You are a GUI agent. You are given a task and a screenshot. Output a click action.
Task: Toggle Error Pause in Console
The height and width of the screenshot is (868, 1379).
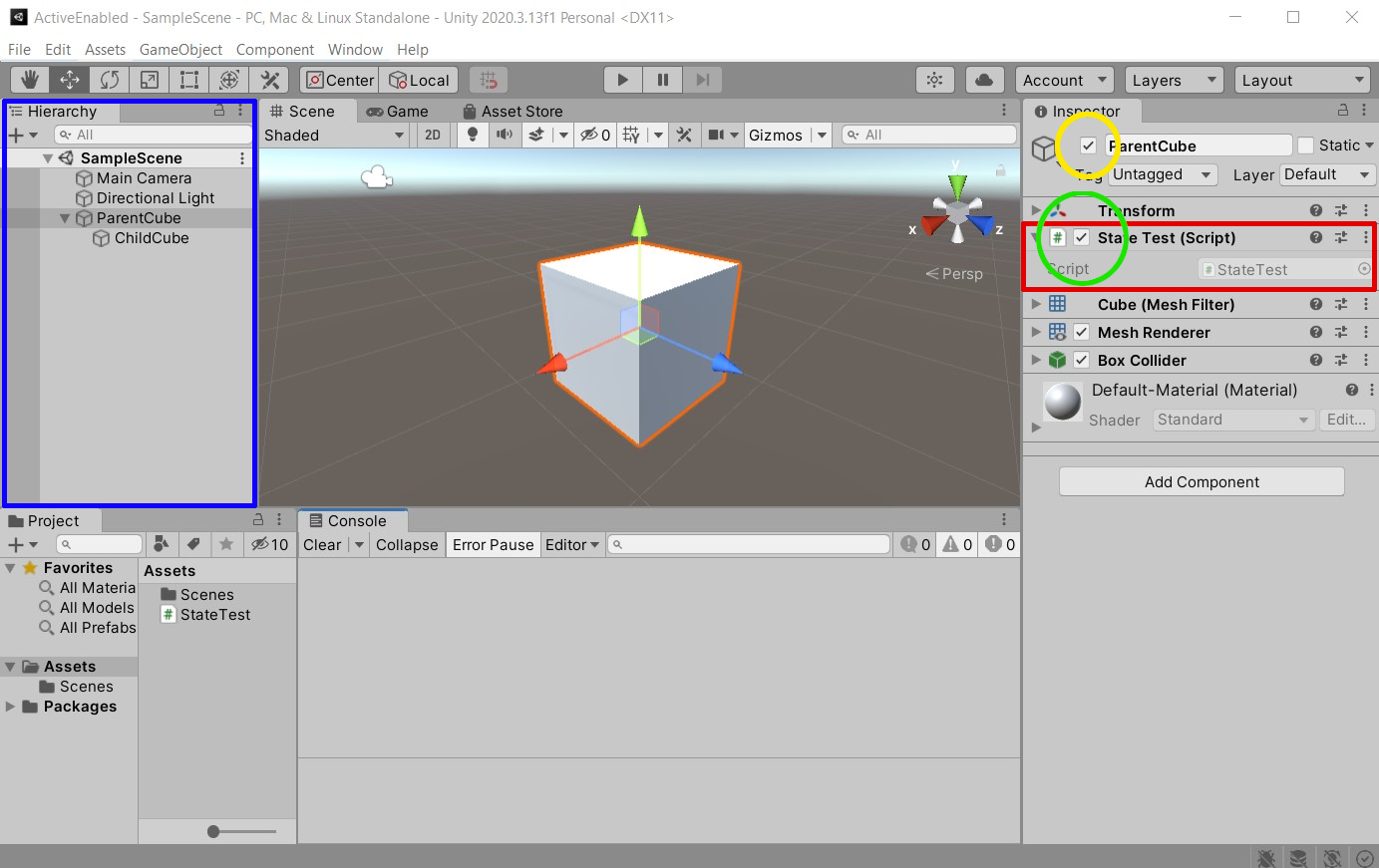click(494, 544)
